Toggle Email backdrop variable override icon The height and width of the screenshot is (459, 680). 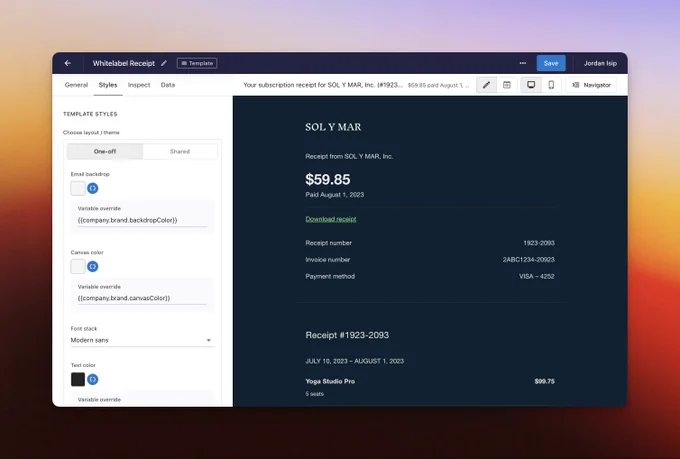[x=93, y=188]
